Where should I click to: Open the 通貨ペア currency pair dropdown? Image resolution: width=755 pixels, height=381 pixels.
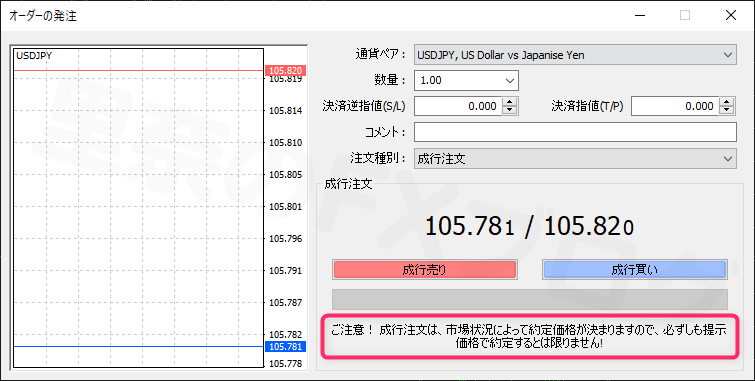(575, 54)
